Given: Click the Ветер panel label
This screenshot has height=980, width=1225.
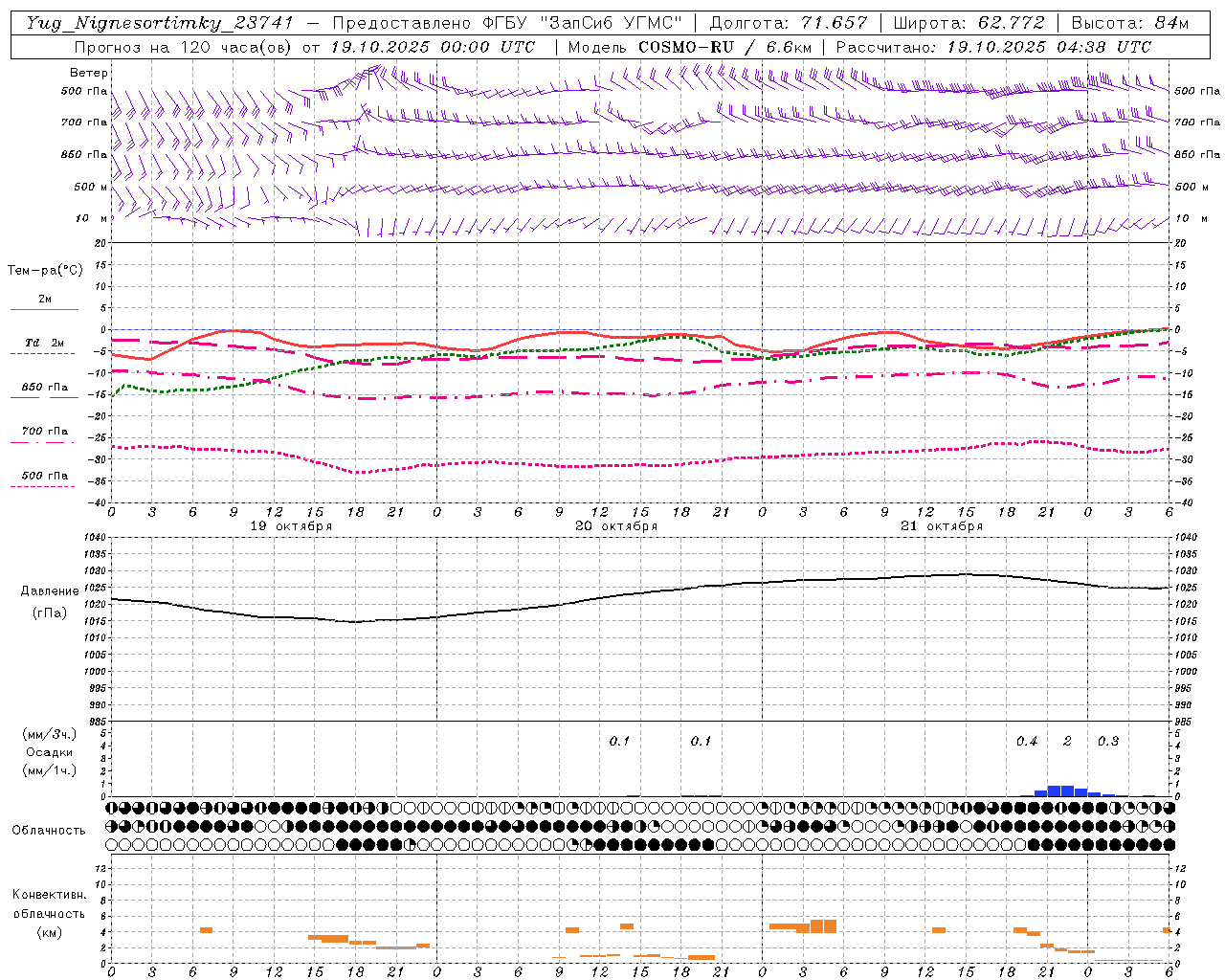Looking at the screenshot, I should click(89, 73).
